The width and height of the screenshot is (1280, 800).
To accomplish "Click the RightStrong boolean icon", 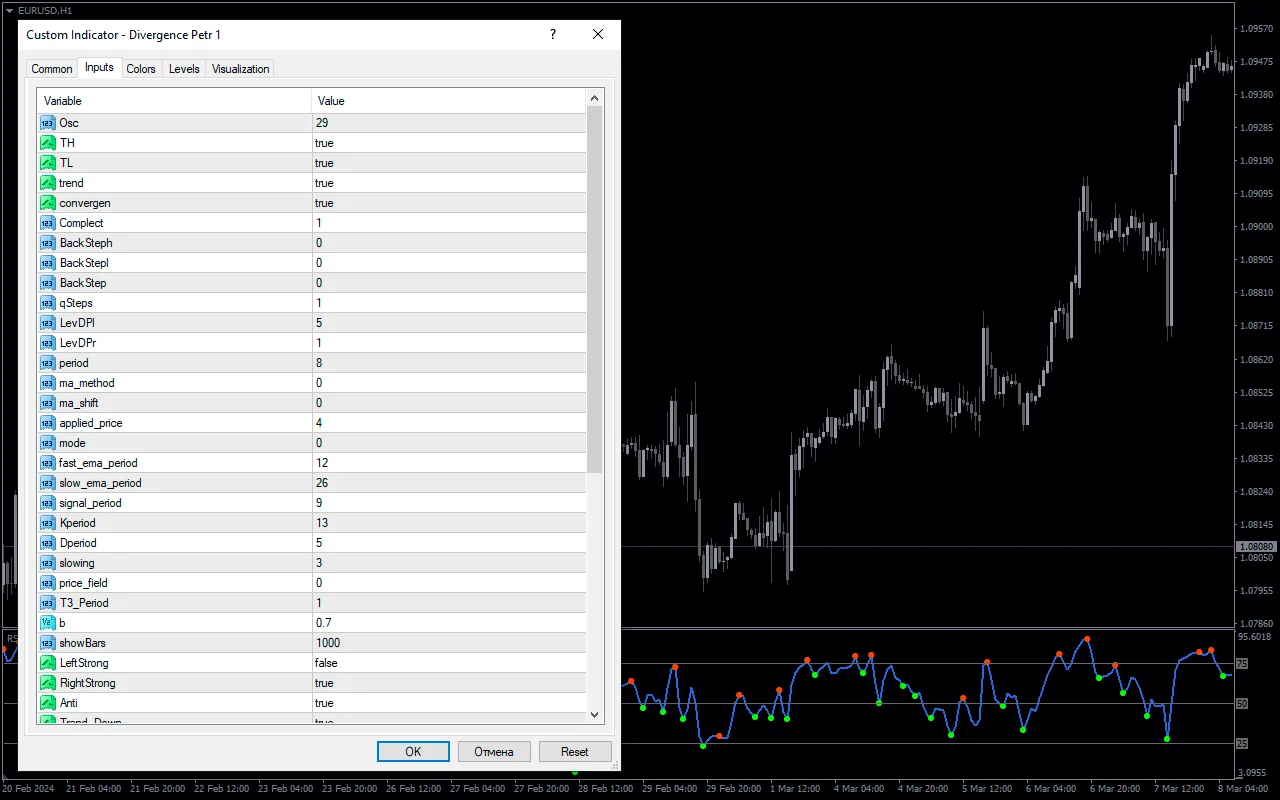I will (x=48, y=683).
